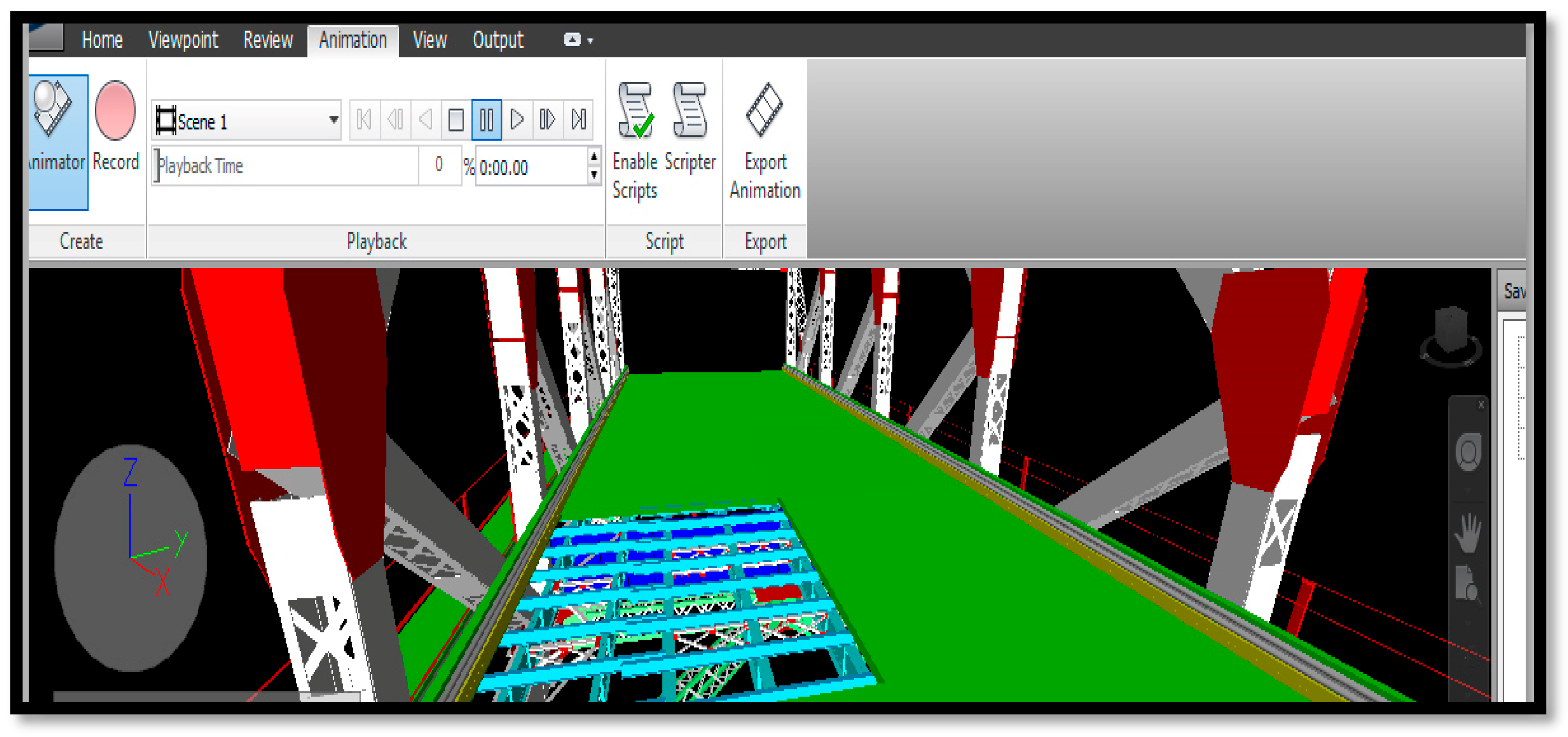Jump to end of animation

(578, 119)
